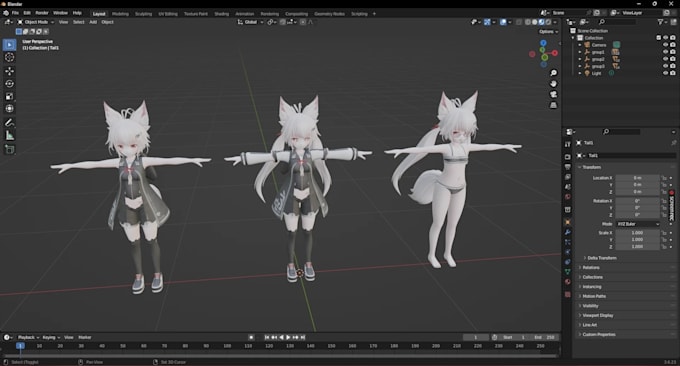
Task: Open timeline Keying menu
Action: [50, 337]
